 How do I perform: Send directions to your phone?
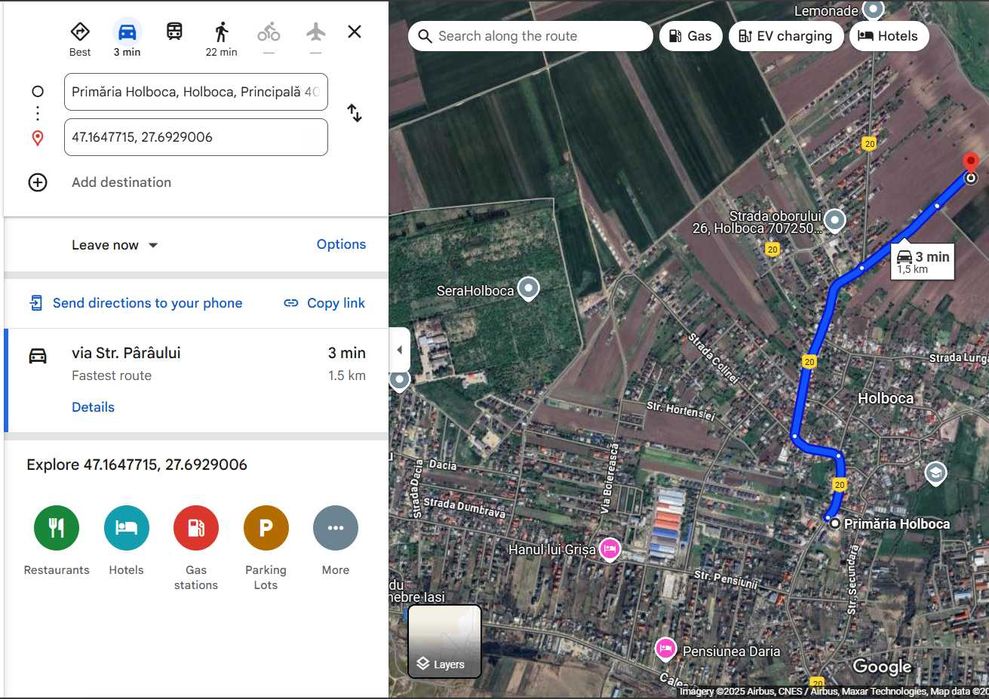[136, 303]
